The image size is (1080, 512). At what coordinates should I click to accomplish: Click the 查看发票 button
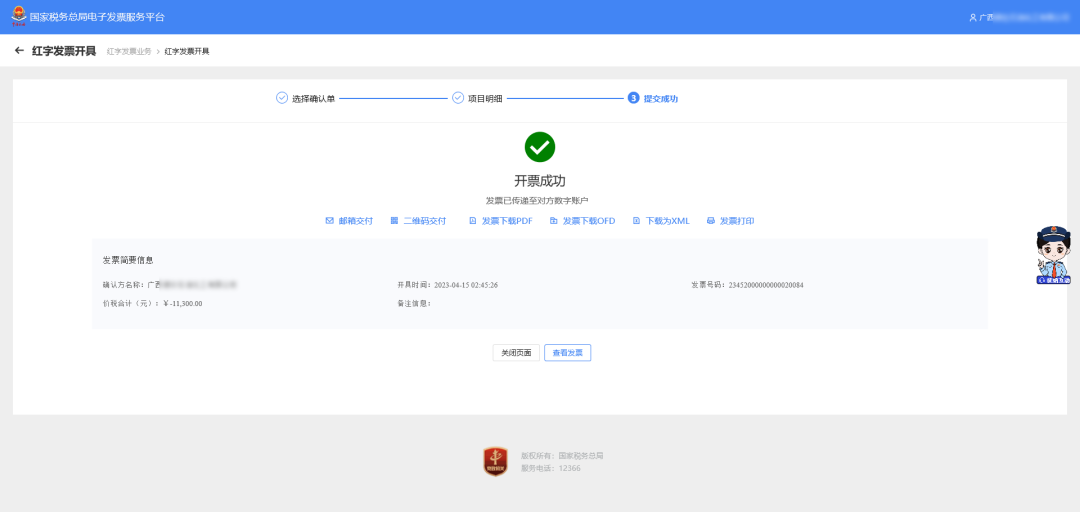(x=568, y=352)
